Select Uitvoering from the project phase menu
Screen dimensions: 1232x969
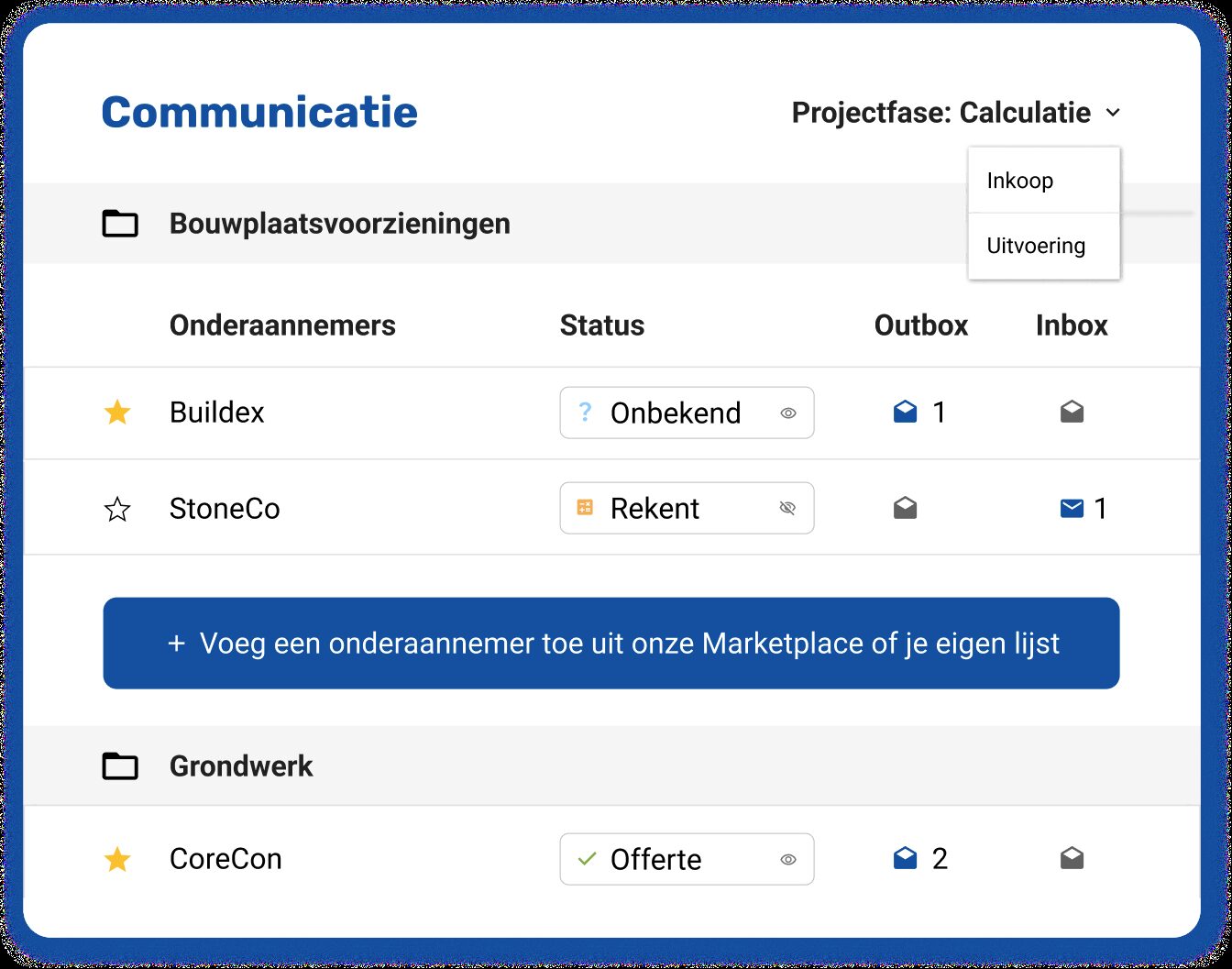1044,246
